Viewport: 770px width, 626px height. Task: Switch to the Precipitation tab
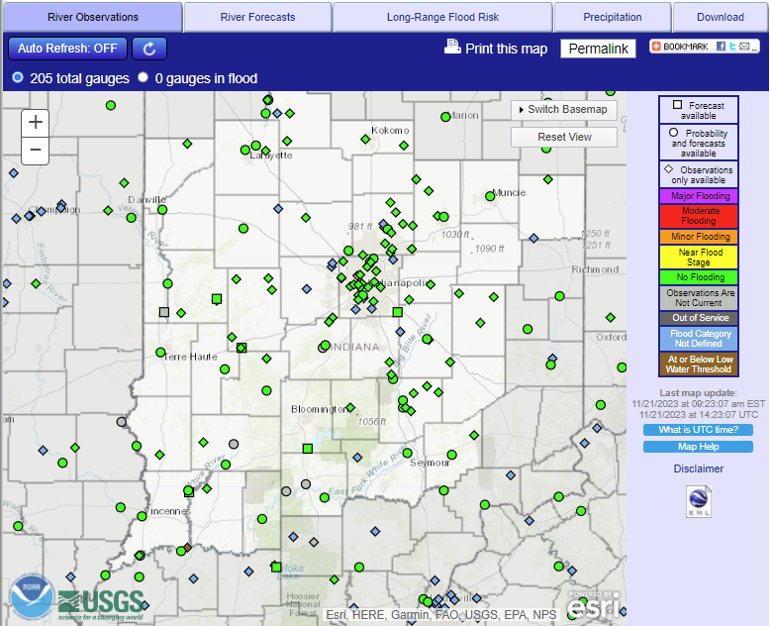tap(612, 17)
